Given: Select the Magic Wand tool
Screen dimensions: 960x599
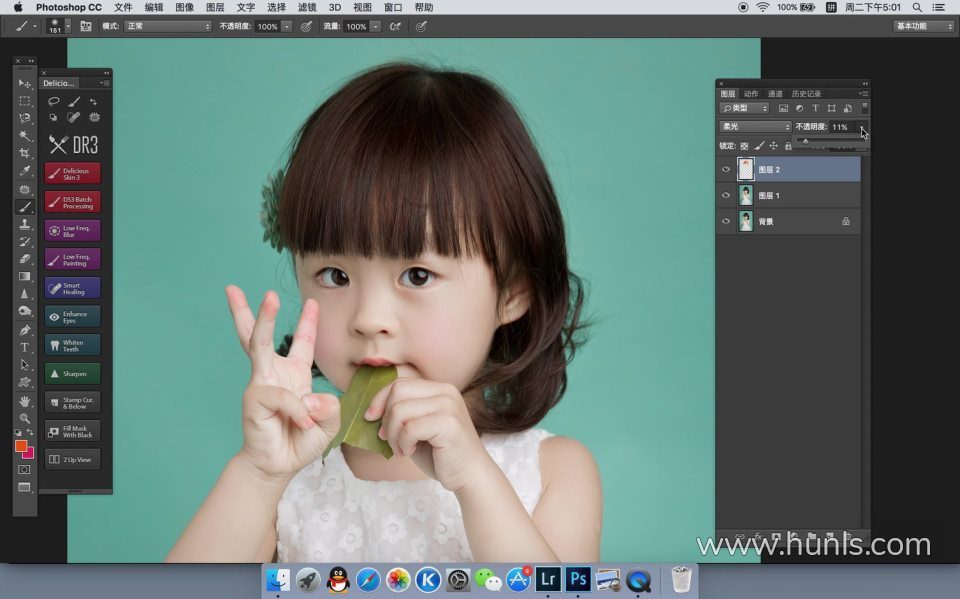Looking at the screenshot, I should 24,135.
